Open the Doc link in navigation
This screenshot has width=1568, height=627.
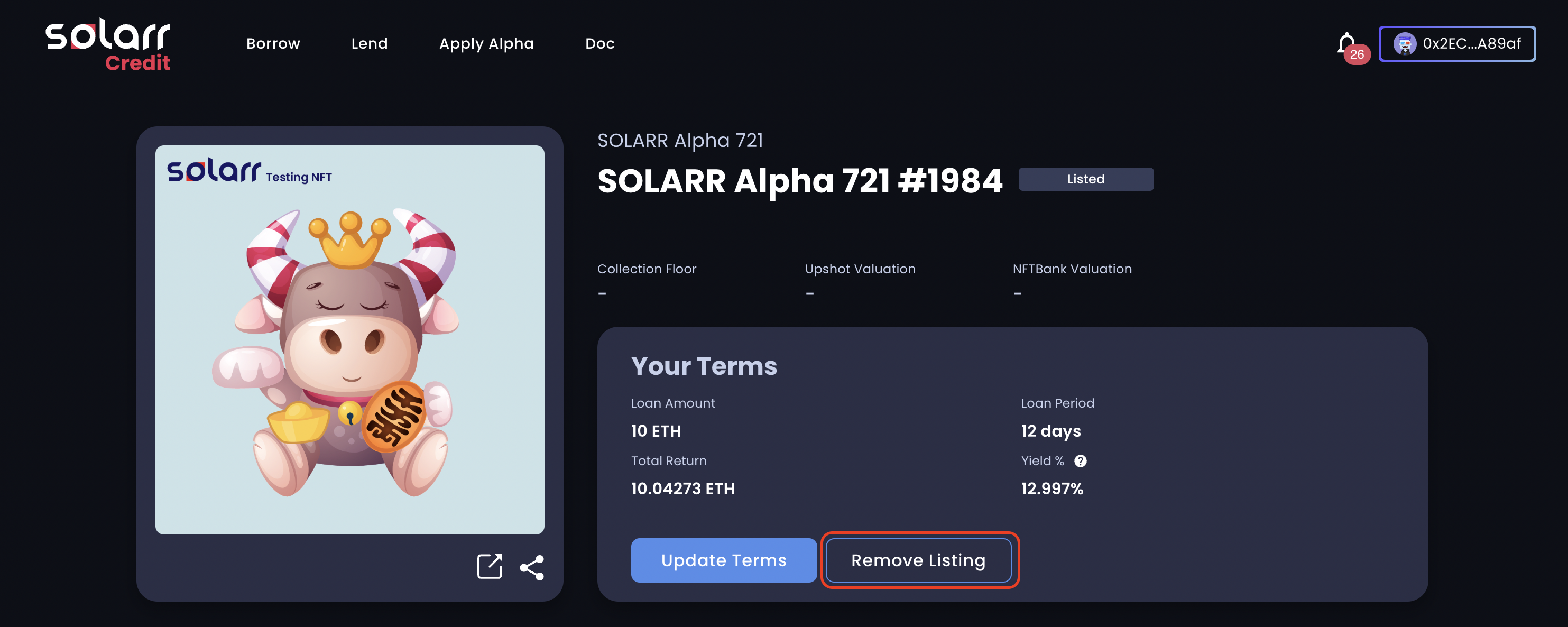click(x=599, y=44)
